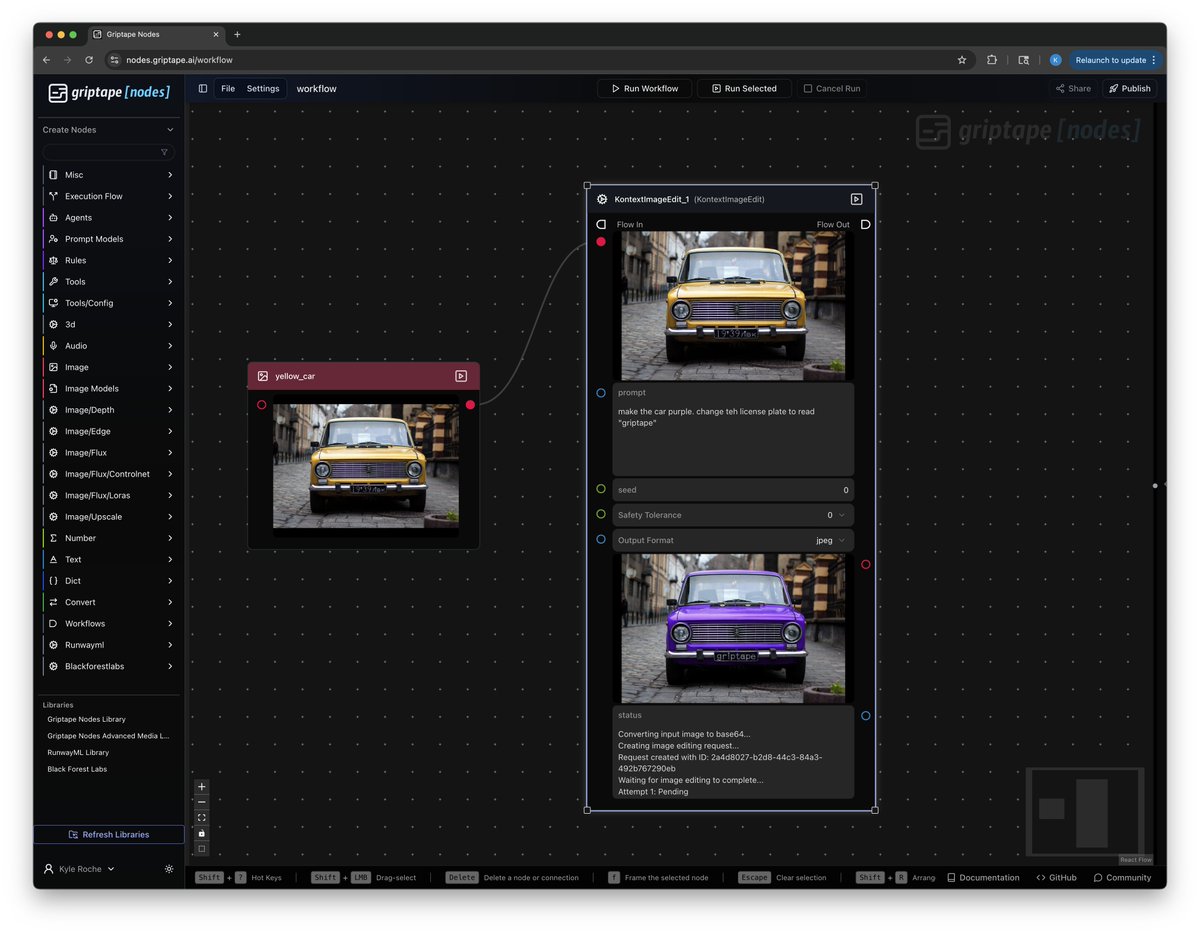Zoom out with the minus canvas control
The width and height of the screenshot is (1200, 933).
pyautogui.click(x=202, y=802)
